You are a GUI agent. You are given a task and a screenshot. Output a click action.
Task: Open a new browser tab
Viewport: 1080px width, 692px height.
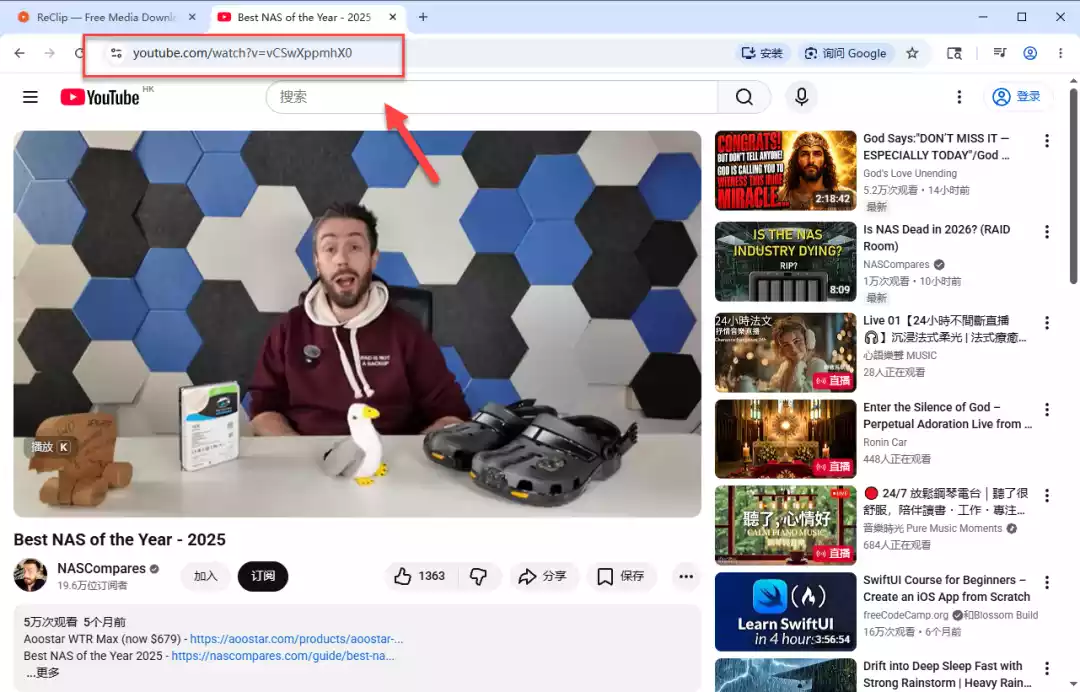pos(423,17)
